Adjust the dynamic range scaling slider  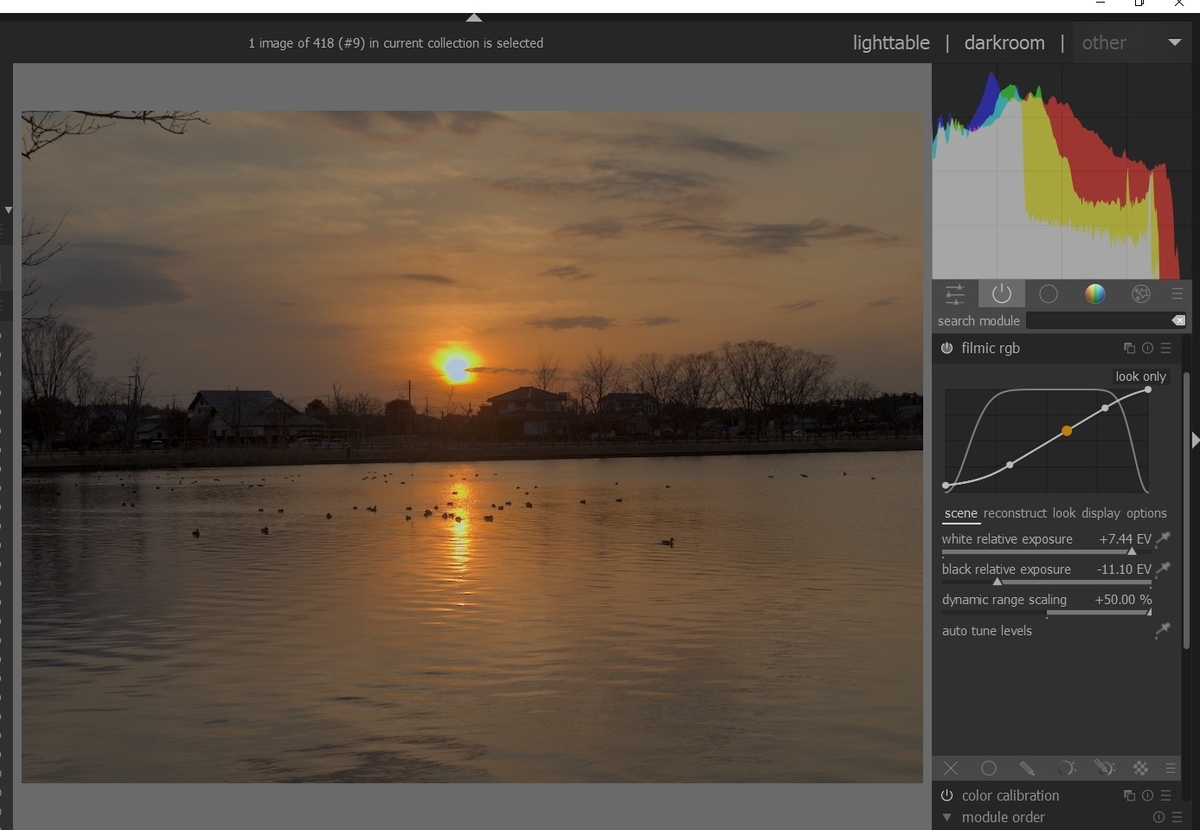1046,612
